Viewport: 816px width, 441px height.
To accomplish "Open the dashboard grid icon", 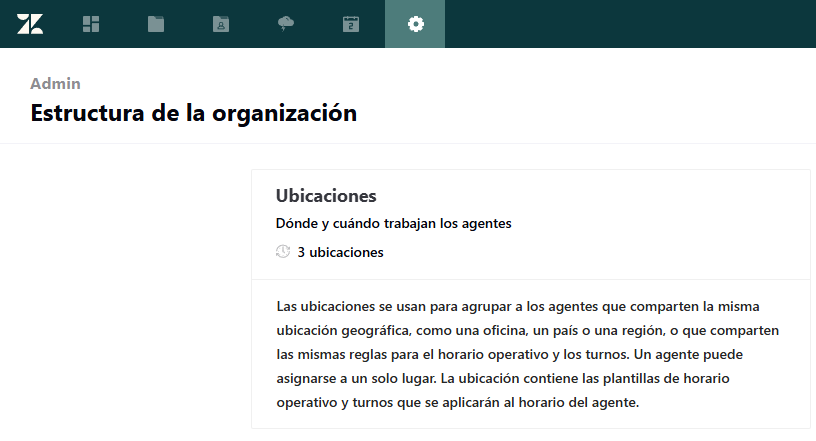I will (x=91, y=24).
